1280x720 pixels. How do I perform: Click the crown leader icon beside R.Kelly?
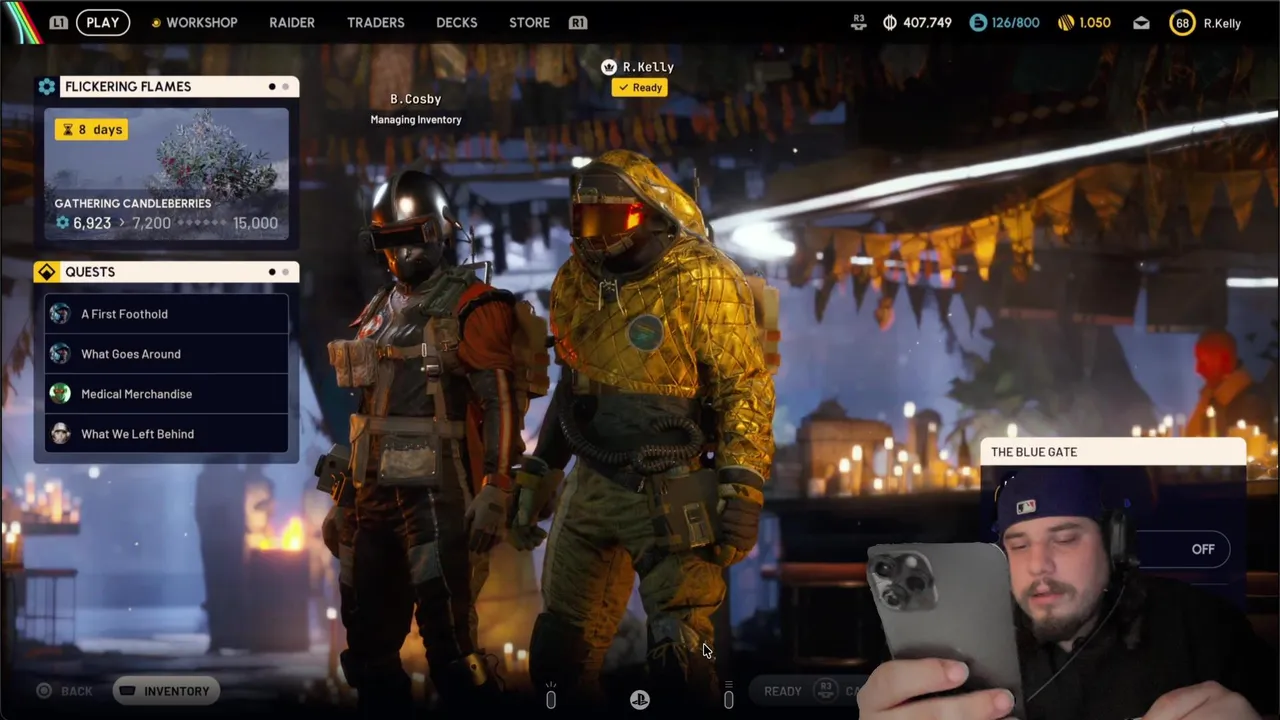(608, 67)
